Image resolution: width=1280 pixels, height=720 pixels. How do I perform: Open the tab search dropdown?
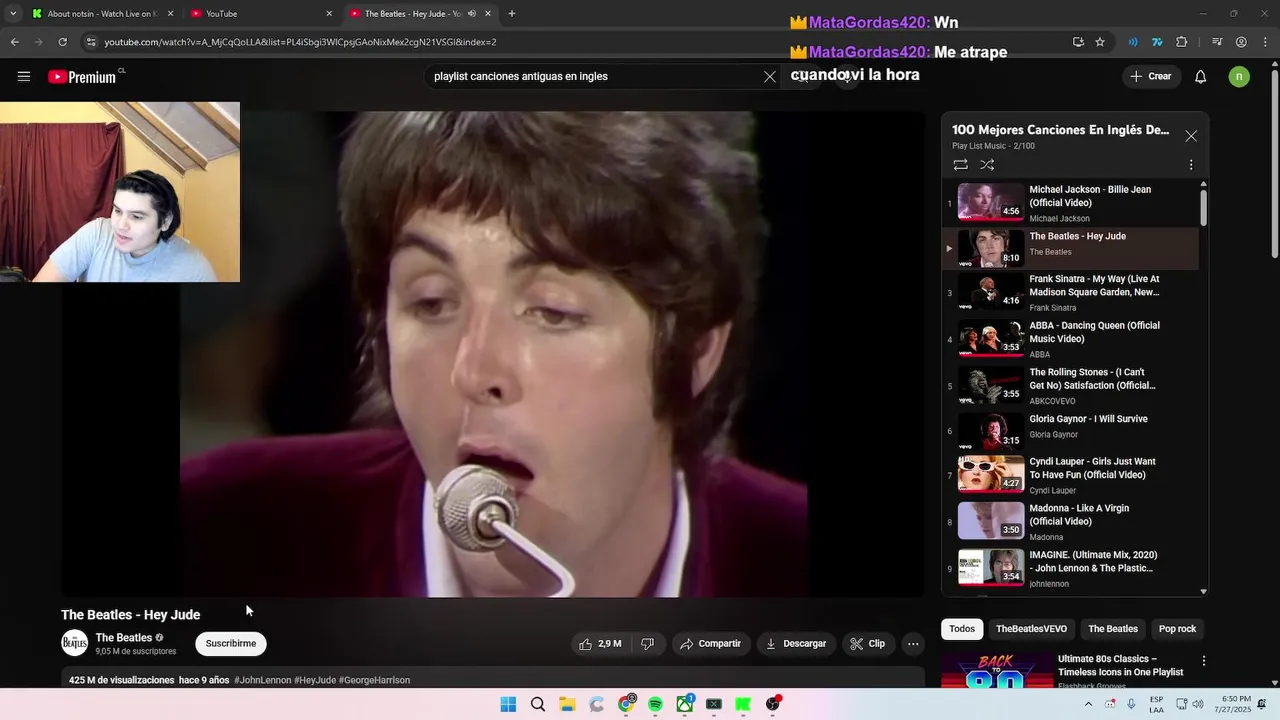click(x=12, y=14)
